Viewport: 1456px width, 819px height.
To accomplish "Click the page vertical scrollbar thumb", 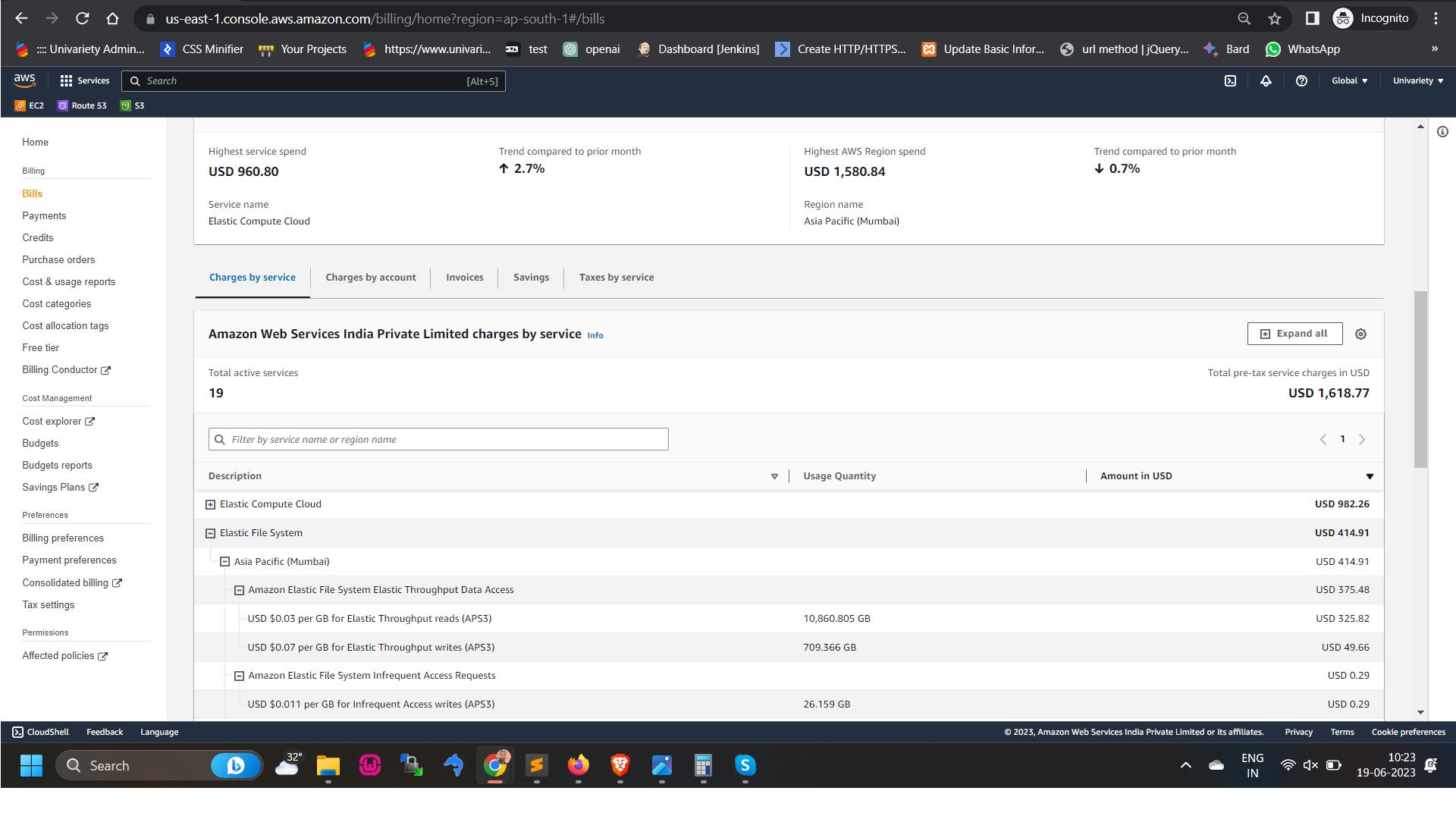I will point(1420,379).
